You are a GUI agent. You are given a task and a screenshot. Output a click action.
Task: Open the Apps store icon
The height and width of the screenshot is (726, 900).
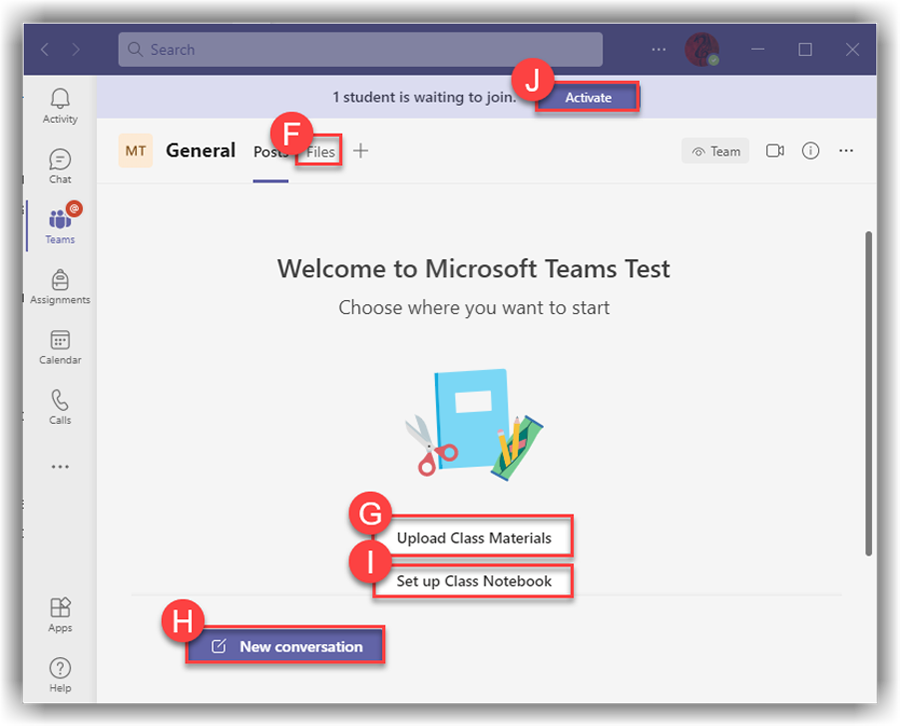tap(60, 614)
